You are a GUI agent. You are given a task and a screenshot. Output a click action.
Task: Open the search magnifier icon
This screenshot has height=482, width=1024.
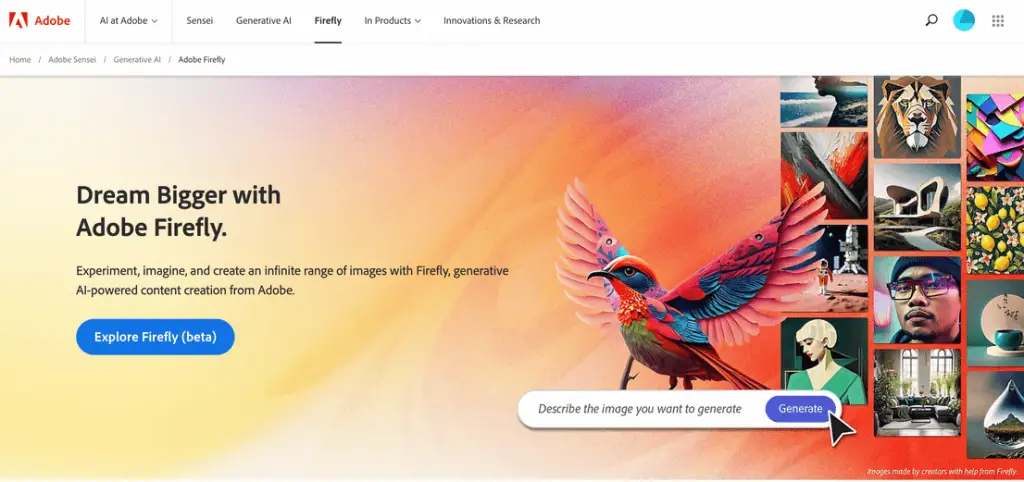(x=932, y=20)
